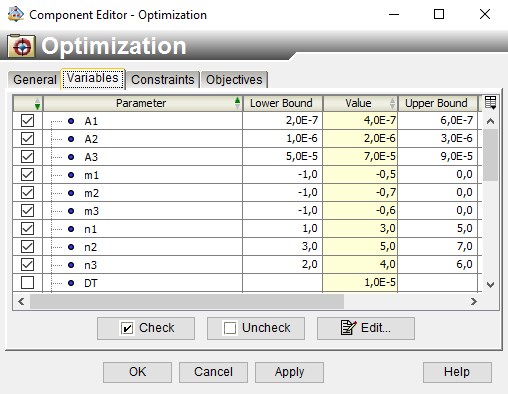Click the horizontal scrollbar thumb
The image size is (508, 394).
[x=187, y=302]
